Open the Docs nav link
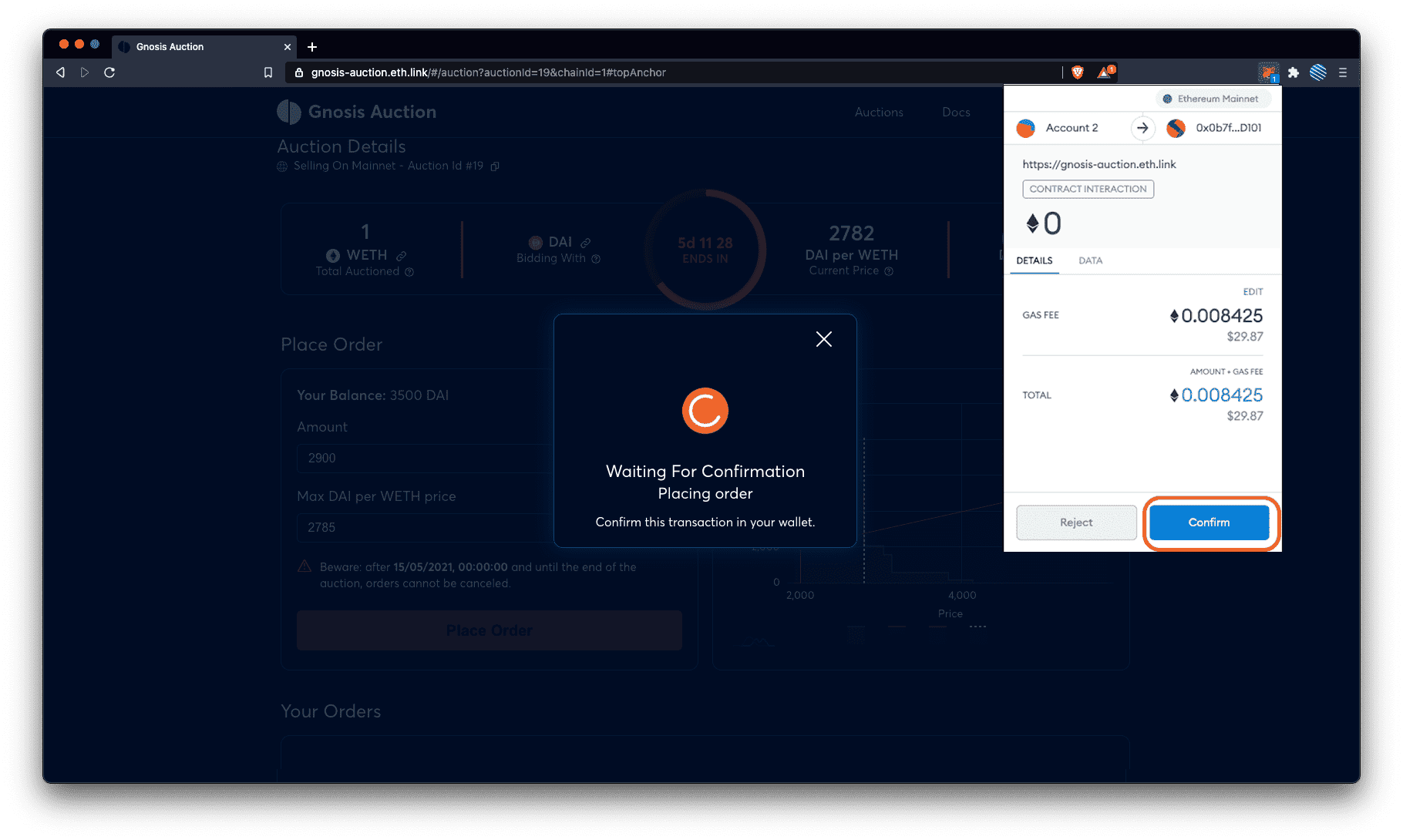This screenshot has height=840, width=1403. [x=956, y=112]
